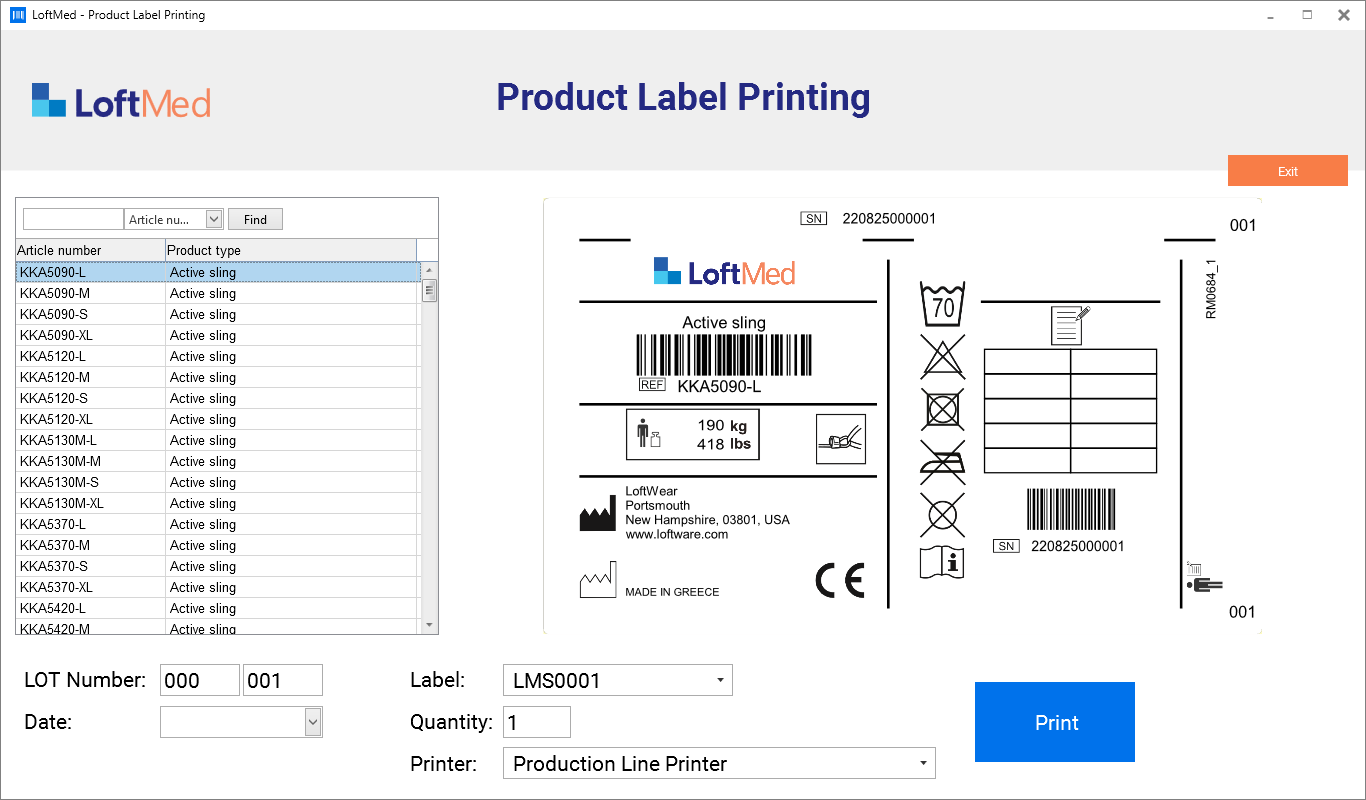Sort by Article number column header
This screenshot has width=1366, height=800.
coord(90,250)
